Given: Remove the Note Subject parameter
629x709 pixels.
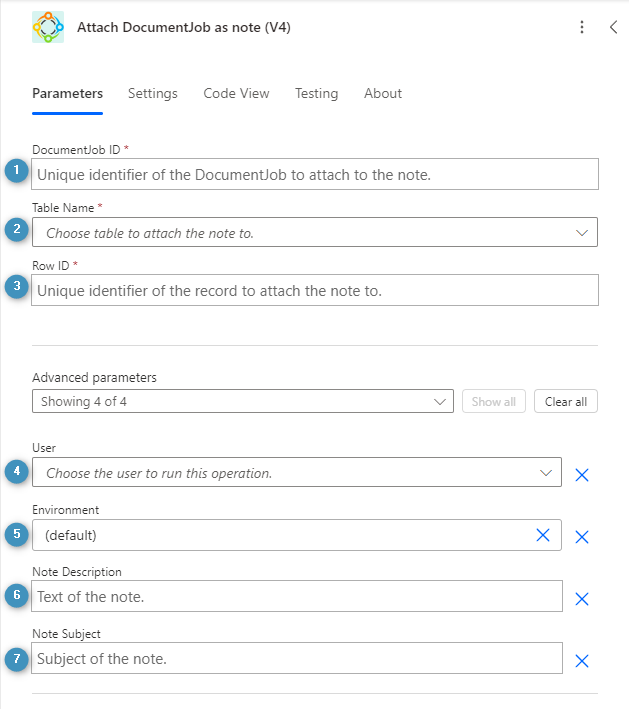Looking at the screenshot, I should pos(582,661).
